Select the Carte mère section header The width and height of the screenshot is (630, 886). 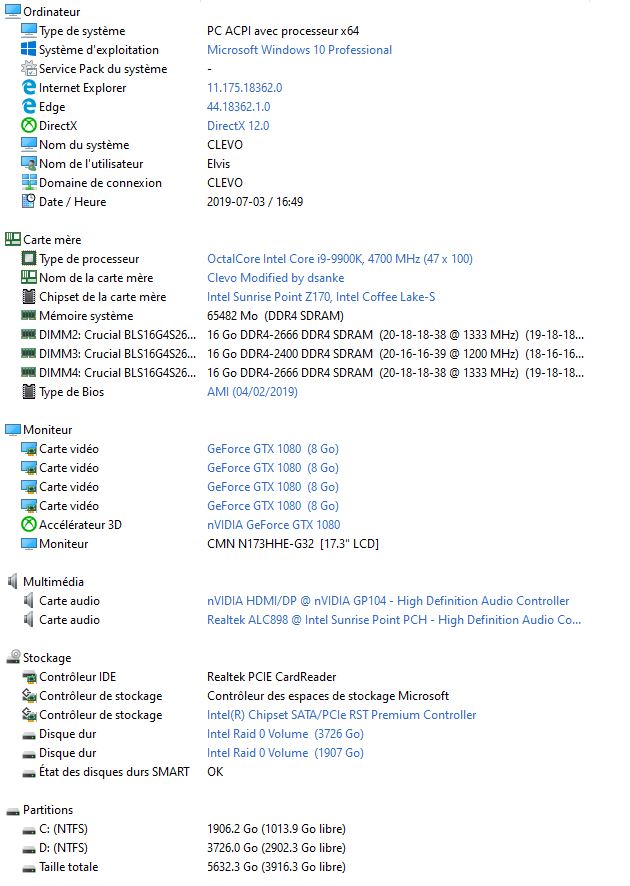click(52, 240)
